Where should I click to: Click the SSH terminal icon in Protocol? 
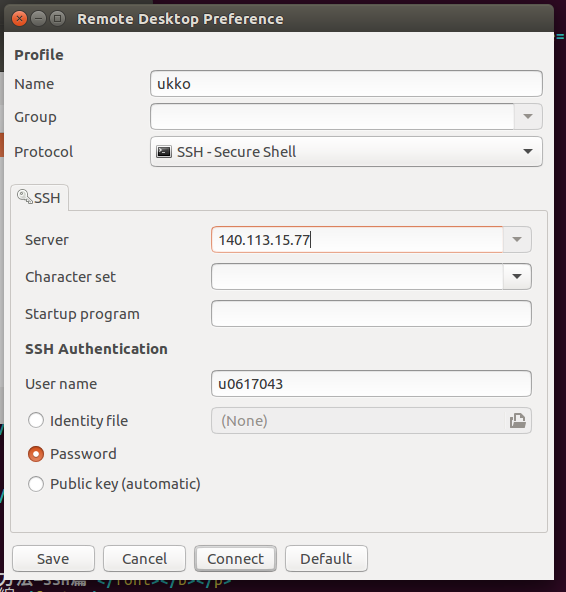pyautogui.click(x=164, y=152)
